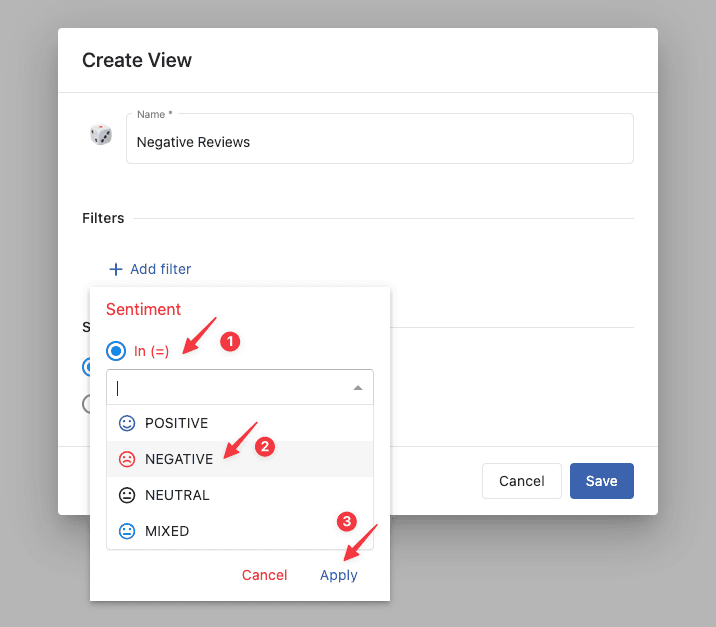Click the Add filter link text
Screen dimensions: 716x627
click(x=160, y=269)
